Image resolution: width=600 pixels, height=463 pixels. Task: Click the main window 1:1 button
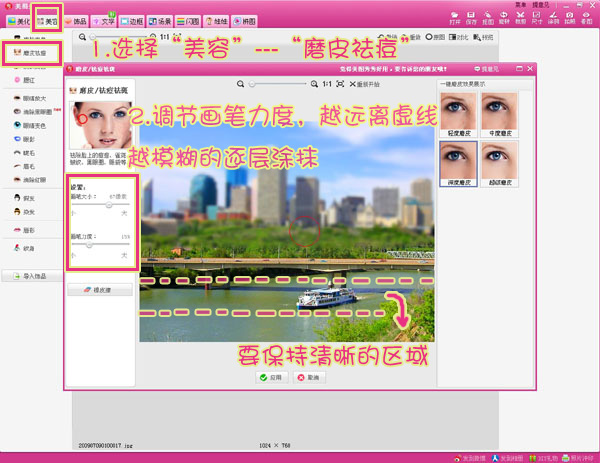coord(165,37)
